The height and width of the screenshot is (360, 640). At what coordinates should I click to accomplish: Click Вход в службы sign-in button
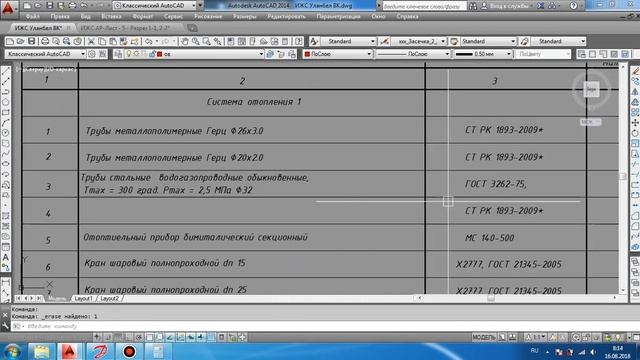[507, 6]
